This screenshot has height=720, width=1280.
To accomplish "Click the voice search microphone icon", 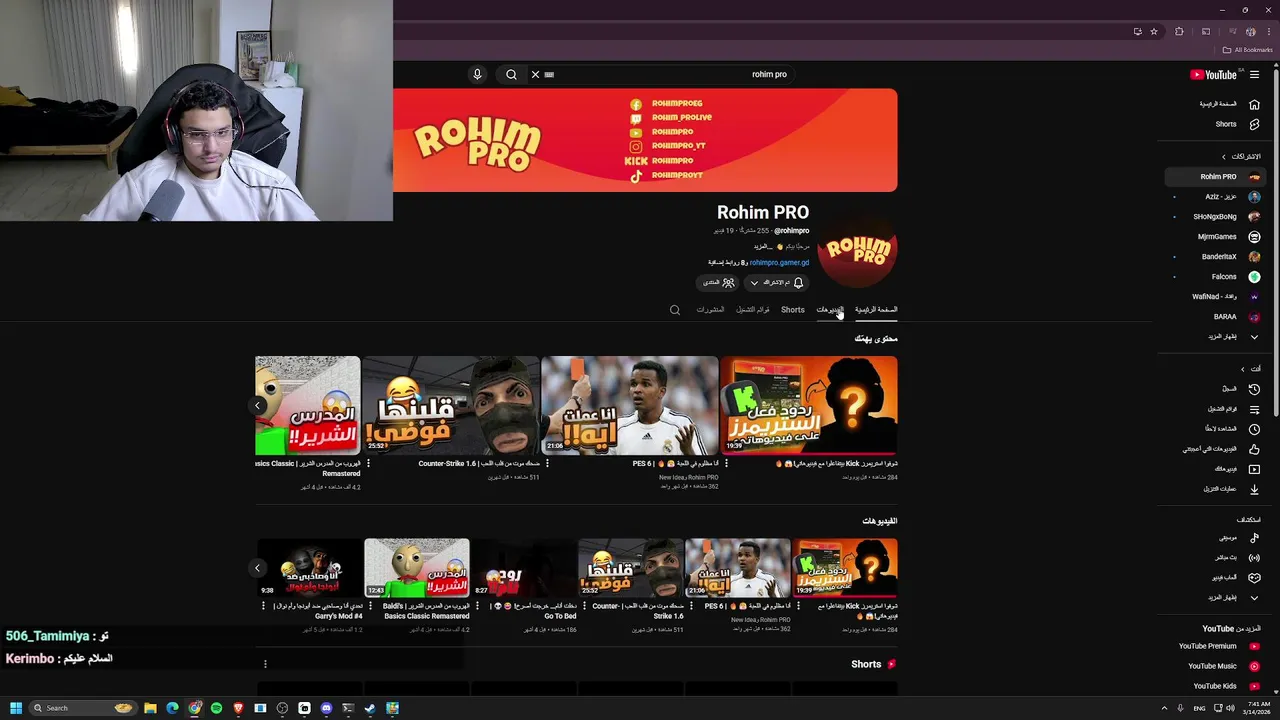I will tap(477, 74).
